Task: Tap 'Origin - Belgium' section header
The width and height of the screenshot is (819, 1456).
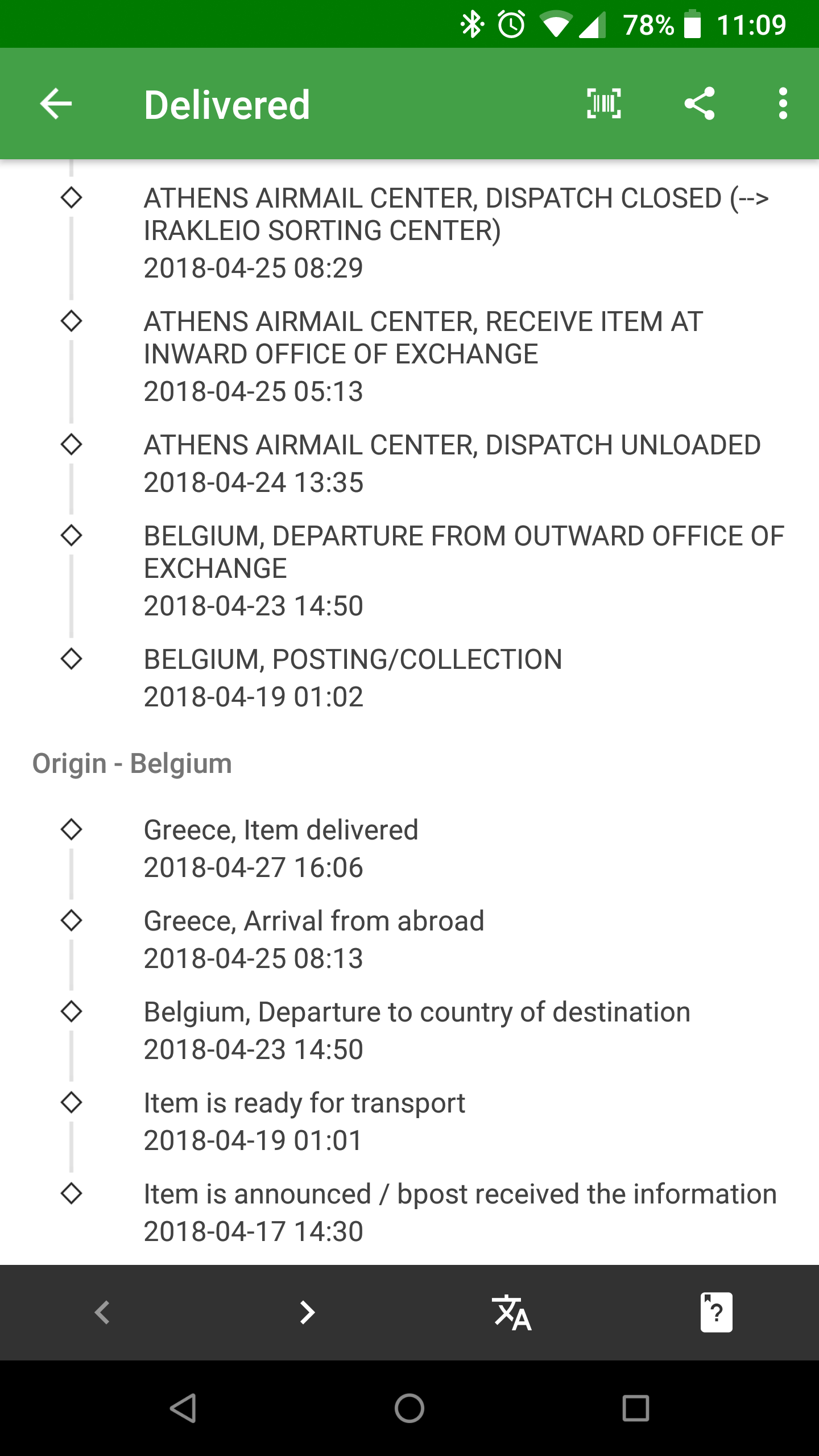Action: pos(132,763)
